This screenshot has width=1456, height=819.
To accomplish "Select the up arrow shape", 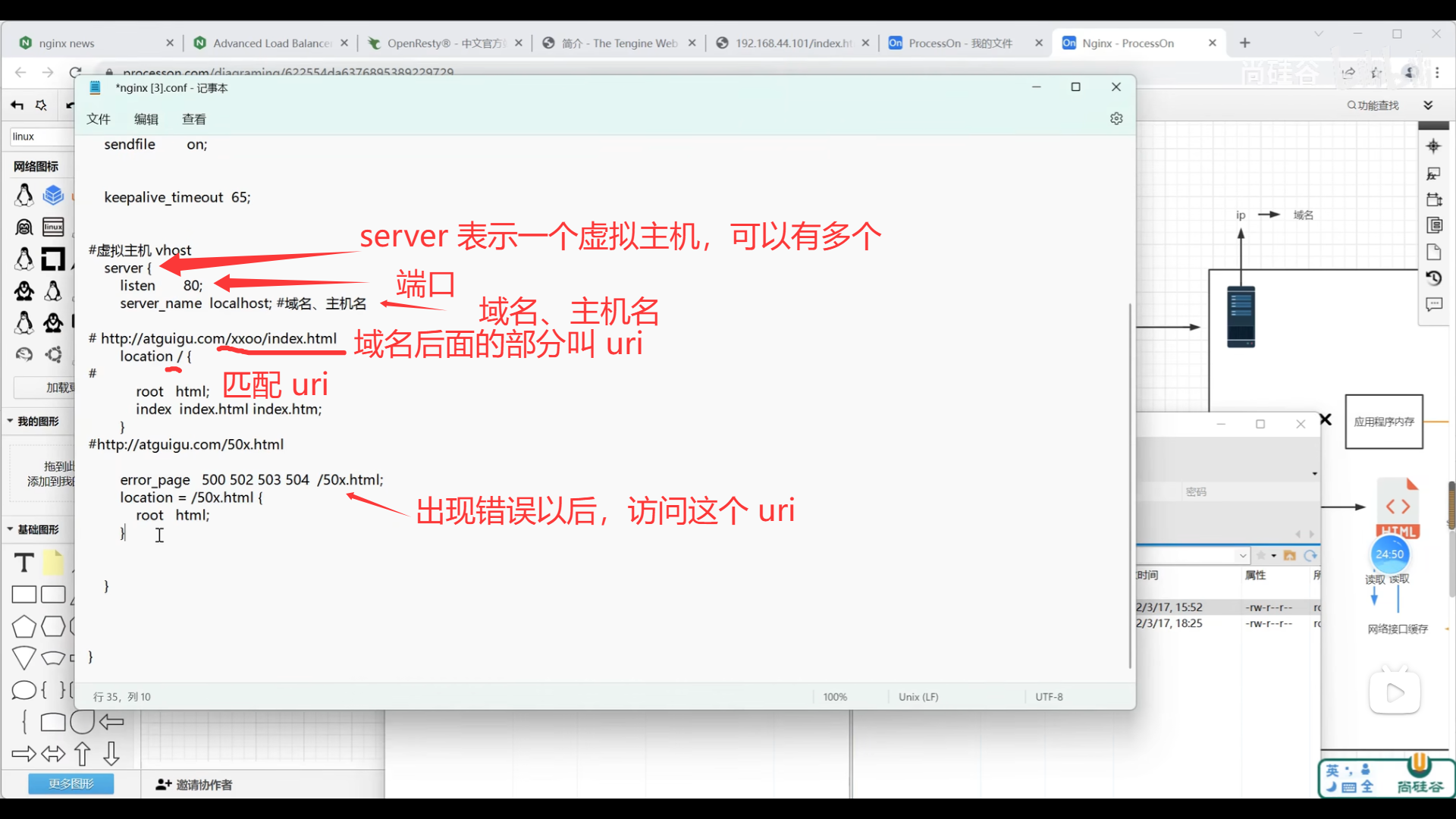I will click(x=83, y=754).
